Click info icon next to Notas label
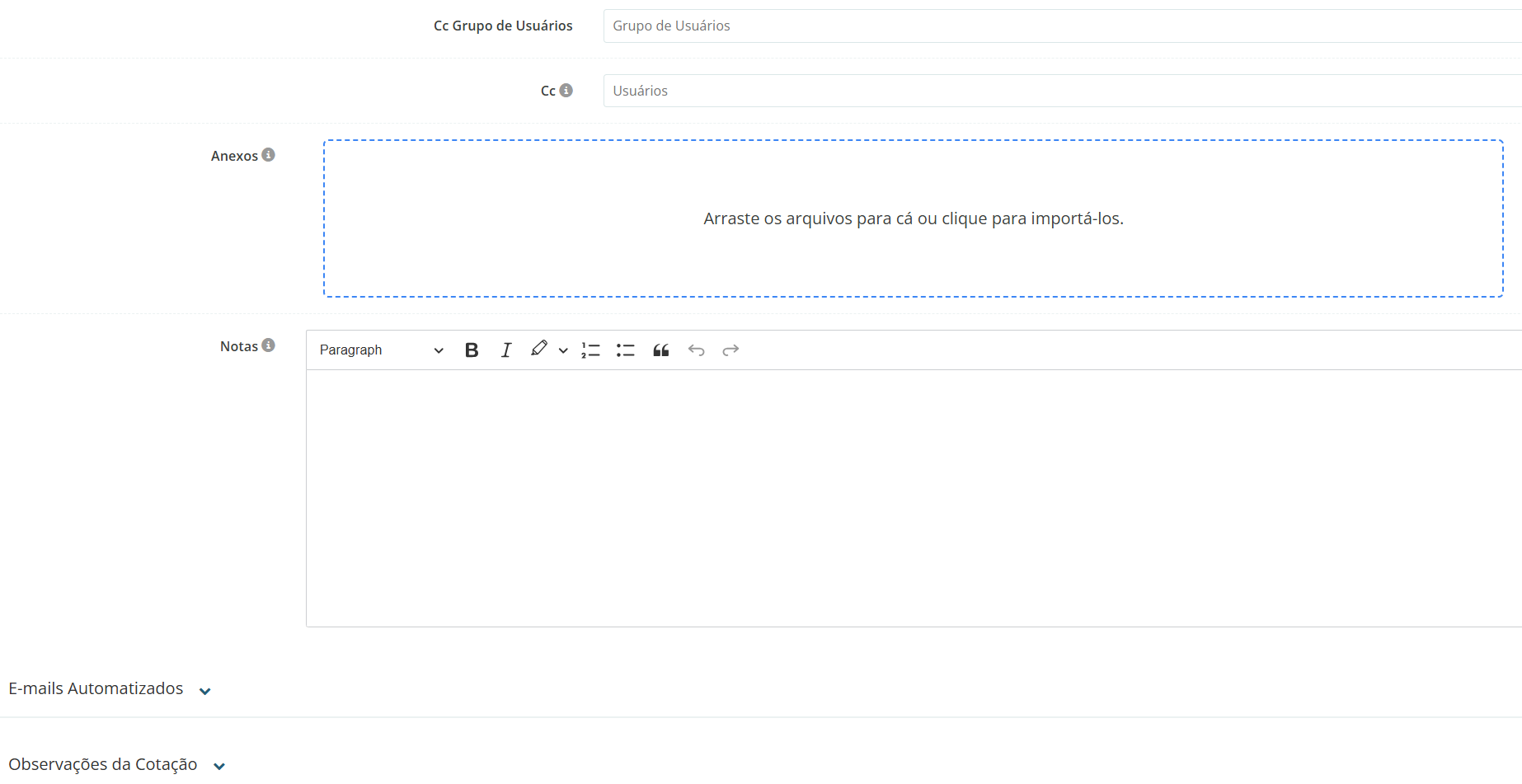The image size is (1522, 784). 269,345
